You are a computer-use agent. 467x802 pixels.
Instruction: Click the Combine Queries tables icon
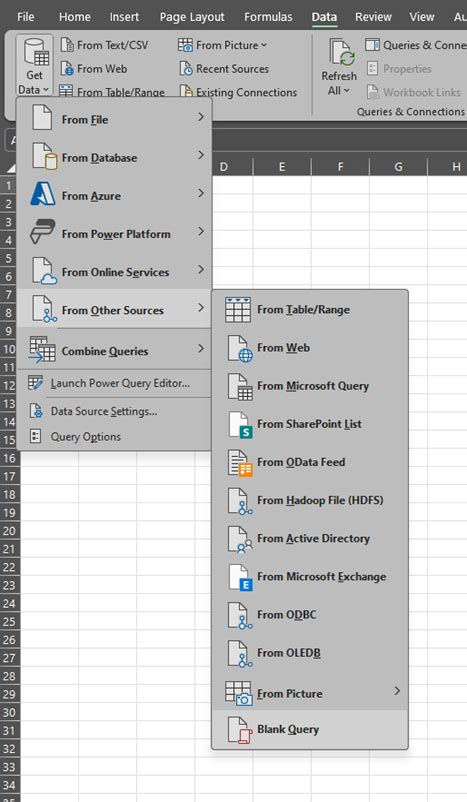coord(42,350)
